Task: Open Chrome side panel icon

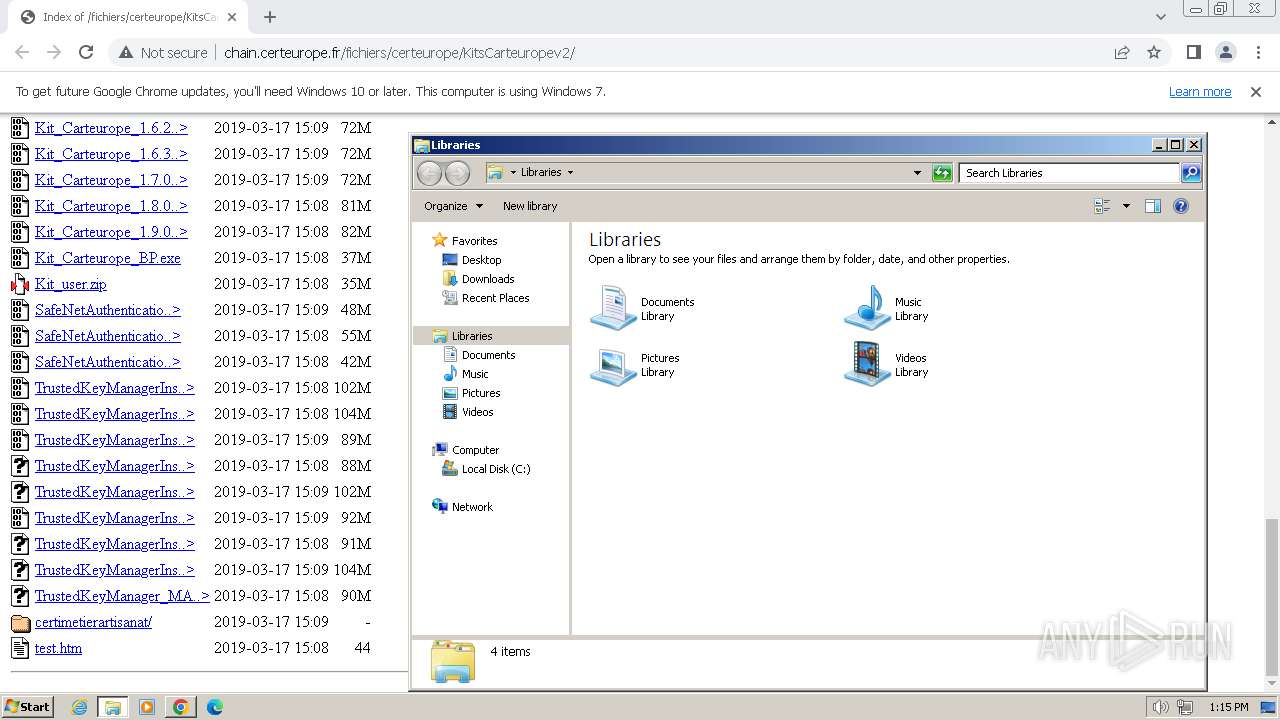Action: coord(1193,53)
